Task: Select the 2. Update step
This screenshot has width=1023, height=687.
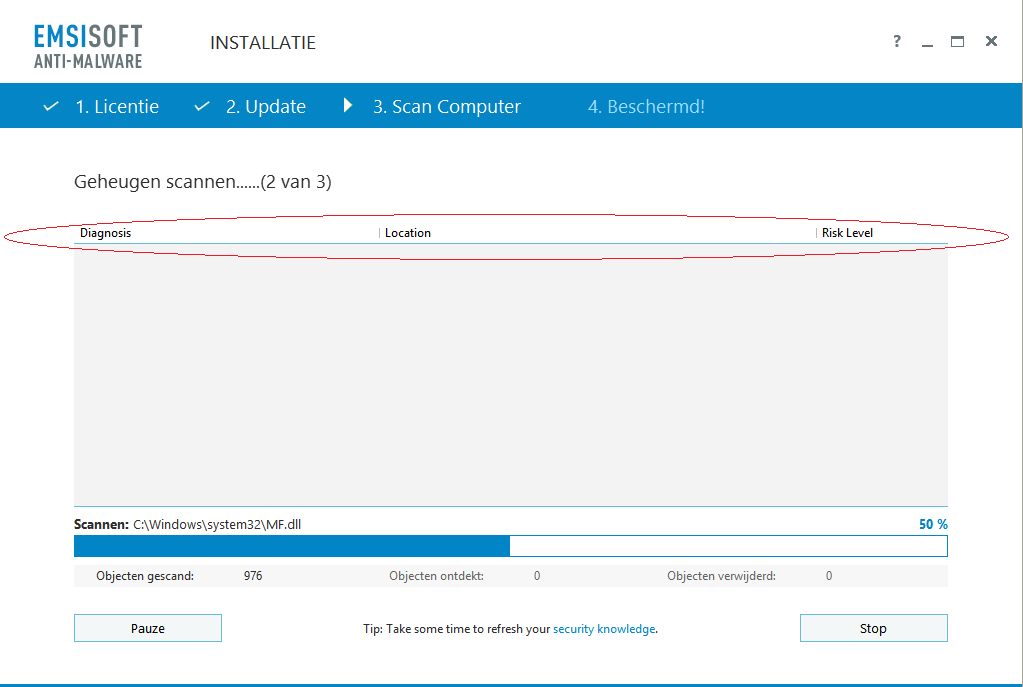Action: tap(266, 106)
